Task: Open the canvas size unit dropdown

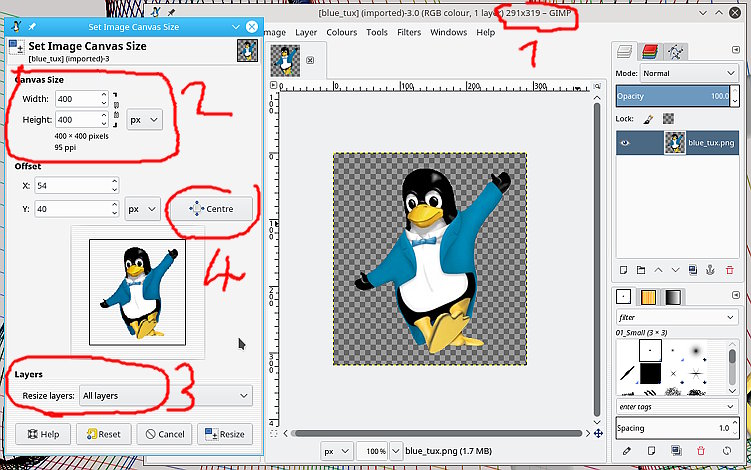Action: (144, 120)
